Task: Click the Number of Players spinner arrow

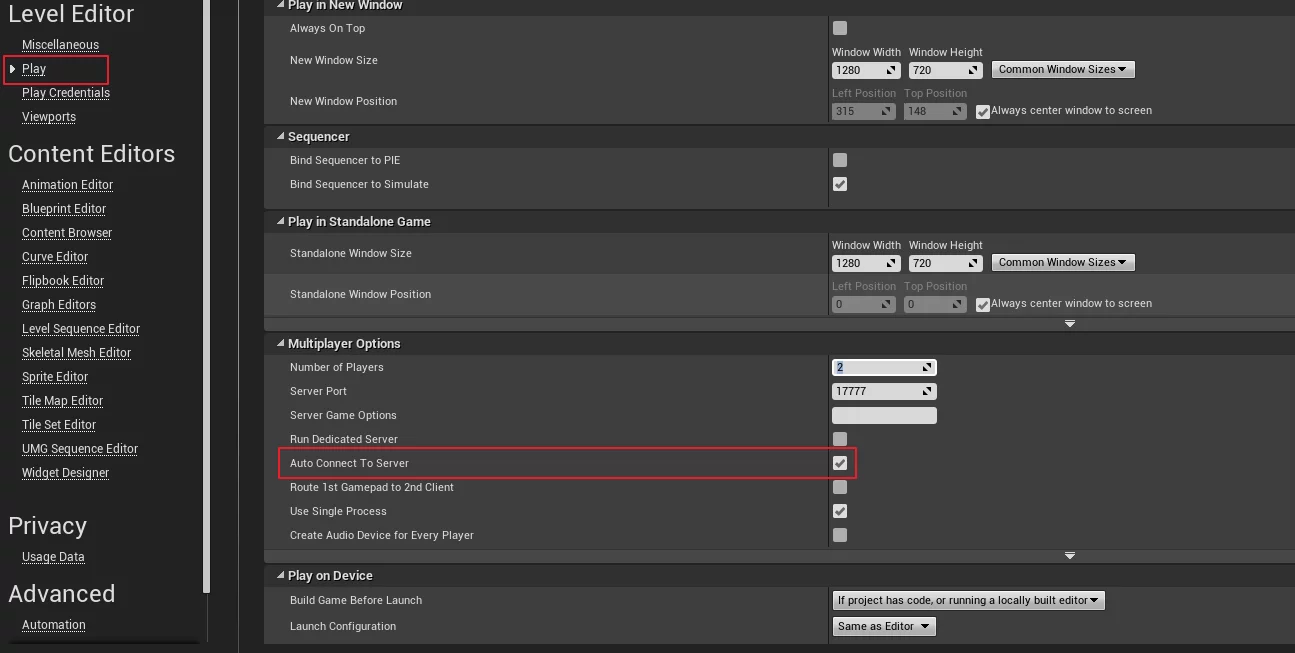Action: tap(928, 367)
